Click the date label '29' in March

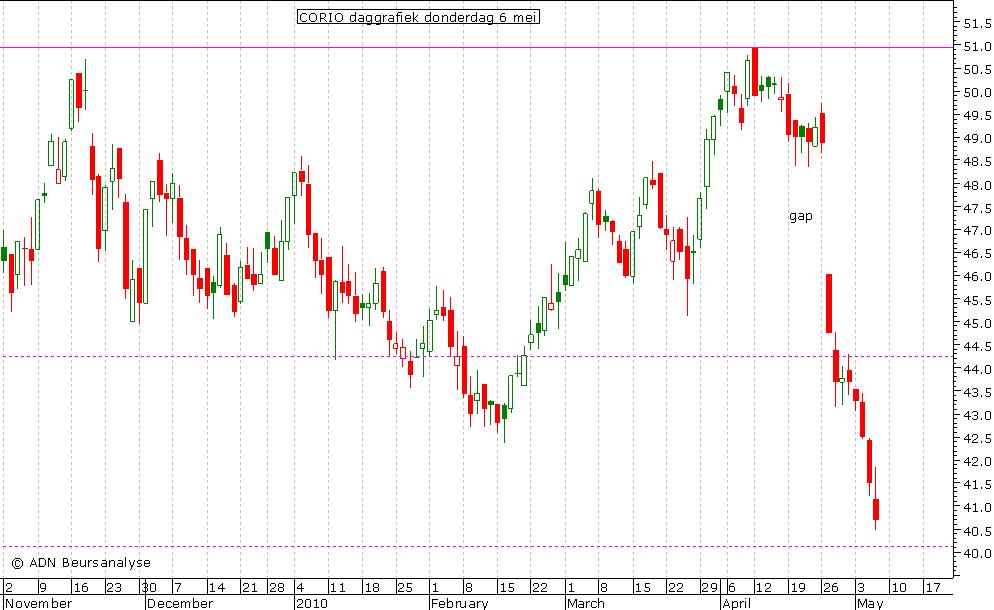(709, 587)
